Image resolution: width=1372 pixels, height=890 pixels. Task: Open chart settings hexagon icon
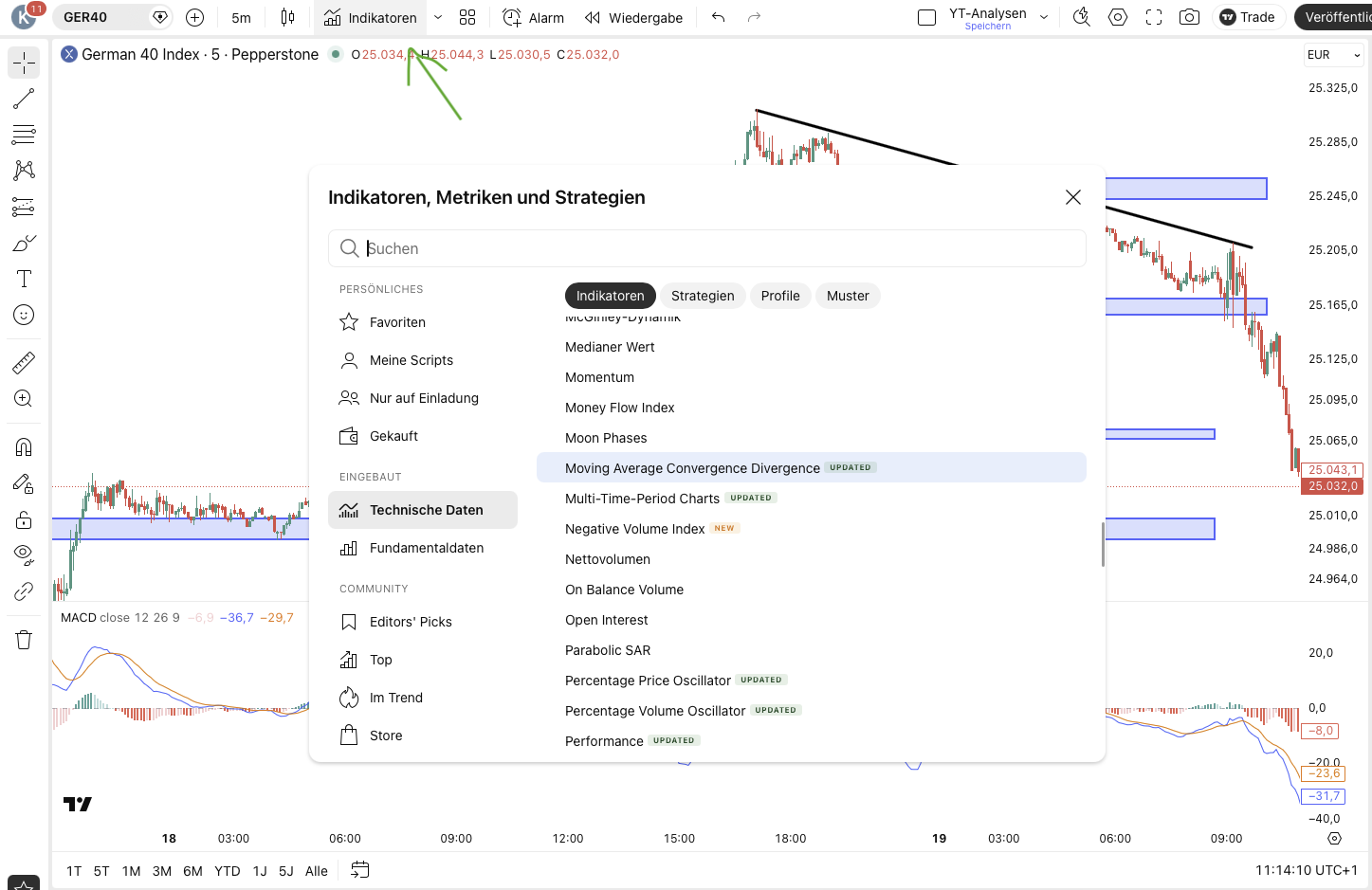point(1118,17)
